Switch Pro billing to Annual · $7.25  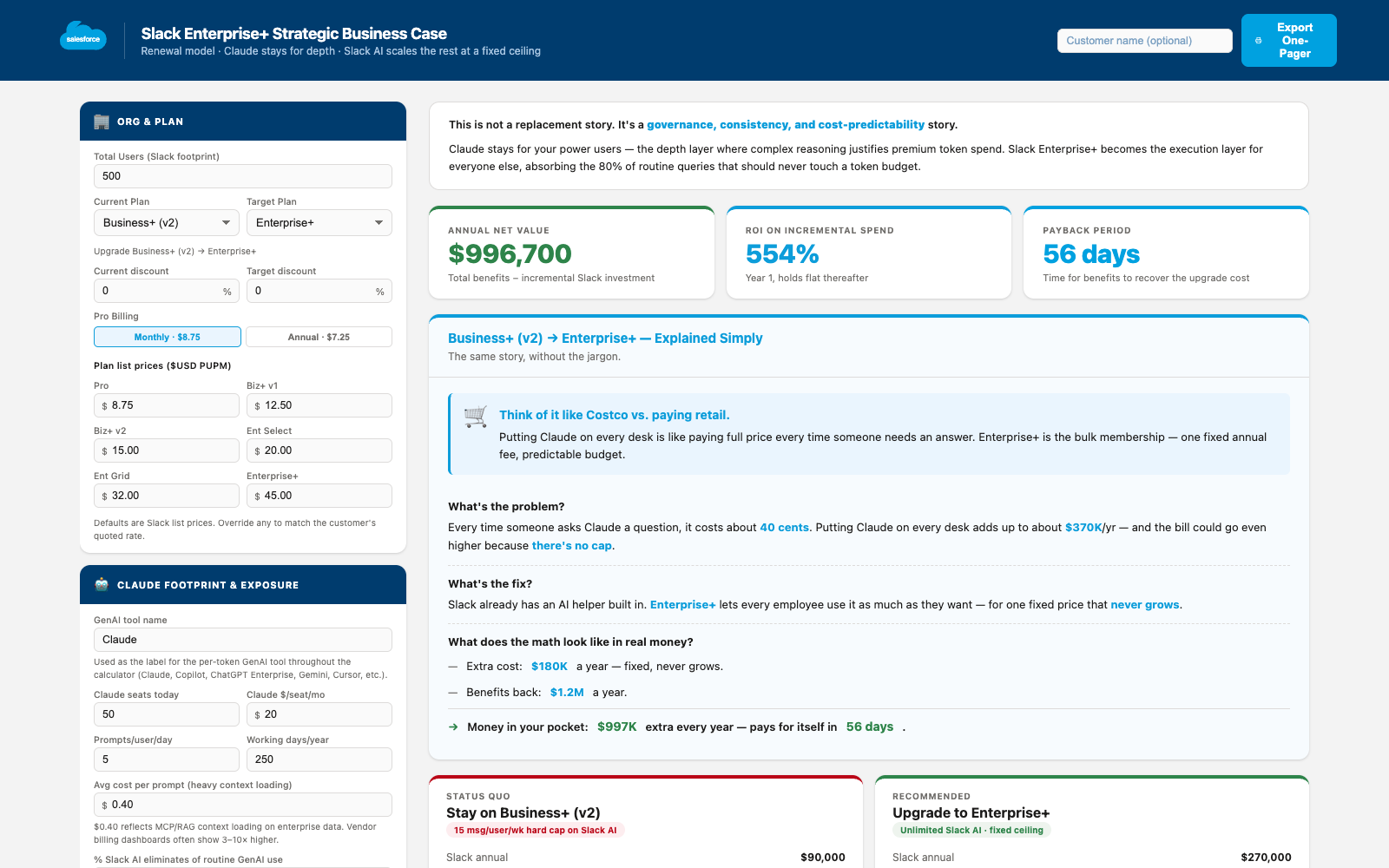pos(319,337)
